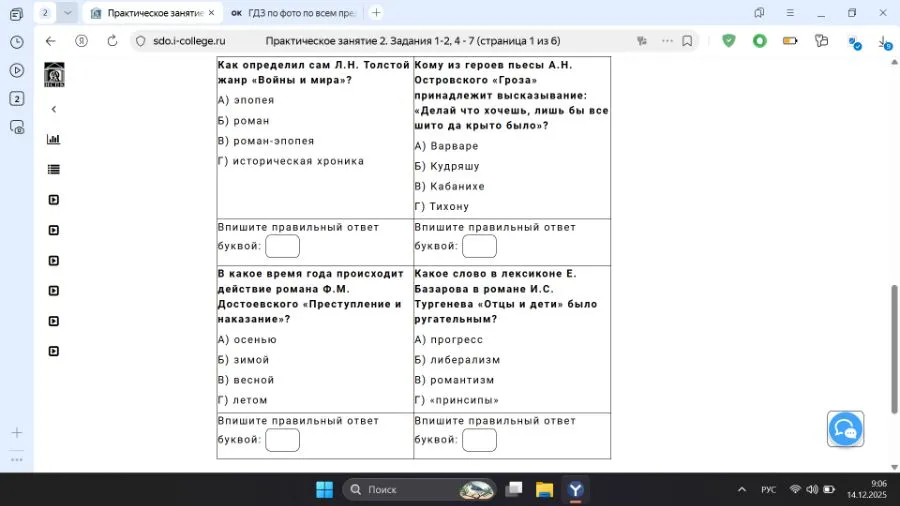The height and width of the screenshot is (506, 900).
Task: Open sidebar more options dots
Action: [17, 460]
